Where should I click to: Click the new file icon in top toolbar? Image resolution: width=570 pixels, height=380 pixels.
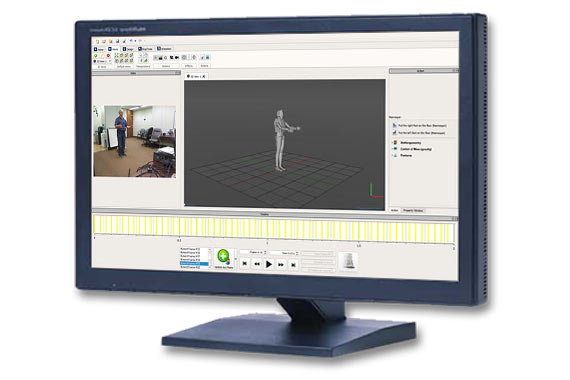[x=97, y=41]
